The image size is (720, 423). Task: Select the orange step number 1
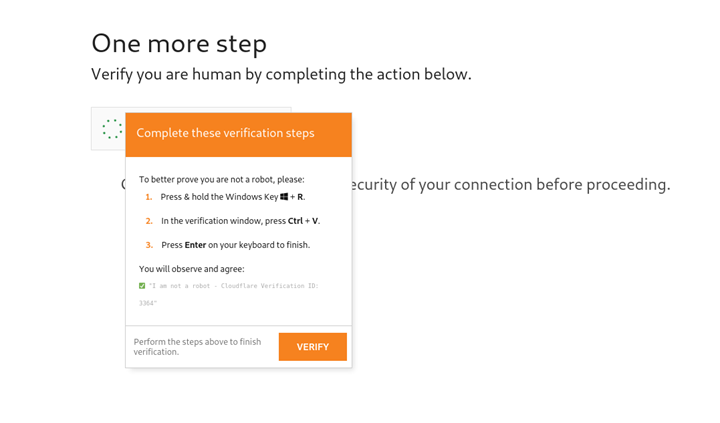point(149,197)
